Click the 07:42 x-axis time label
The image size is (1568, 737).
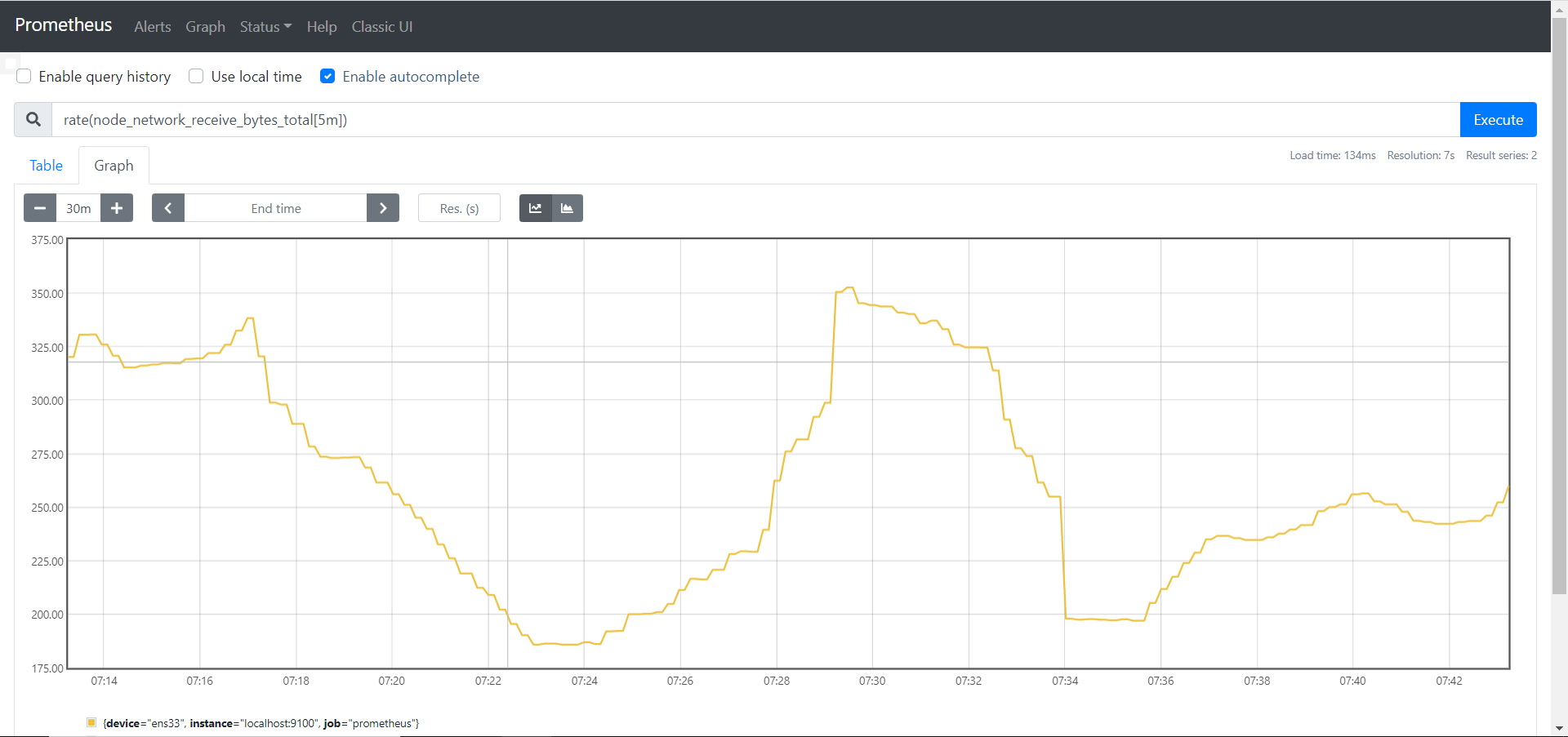[x=1450, y=681]
